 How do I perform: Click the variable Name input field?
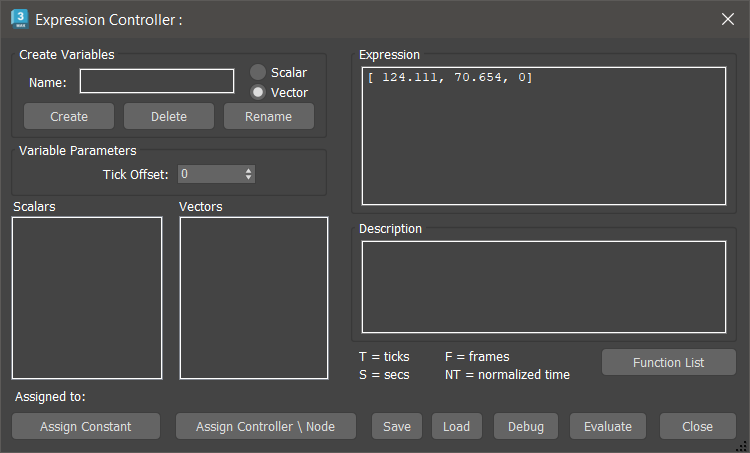[x=157, y=81]
